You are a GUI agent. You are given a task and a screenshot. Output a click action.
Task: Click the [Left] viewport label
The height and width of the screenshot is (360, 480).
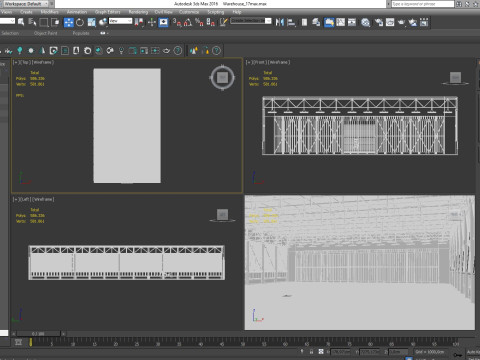(27, 199)
